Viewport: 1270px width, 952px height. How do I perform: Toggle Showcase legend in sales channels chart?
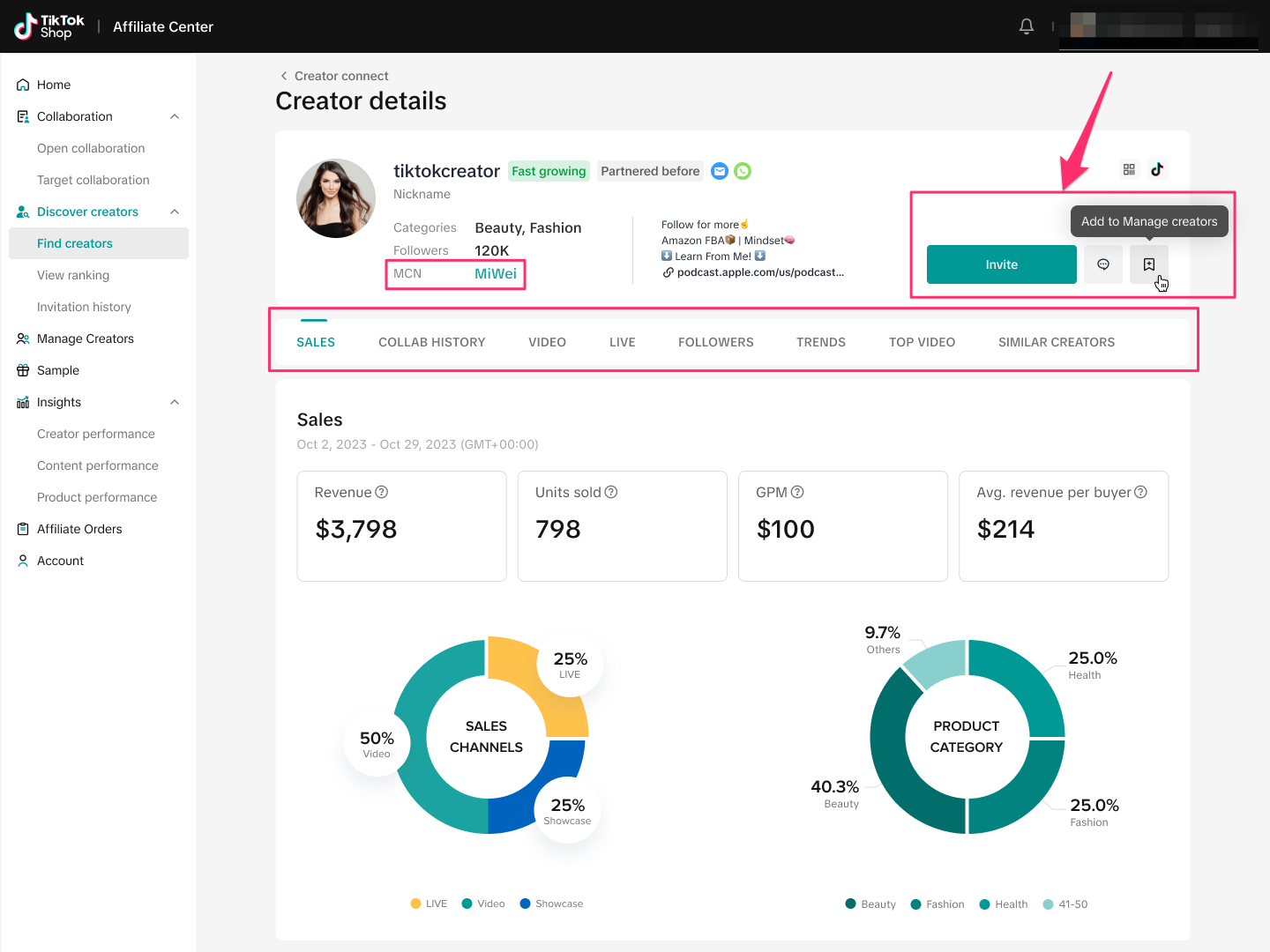coord(551,904)
